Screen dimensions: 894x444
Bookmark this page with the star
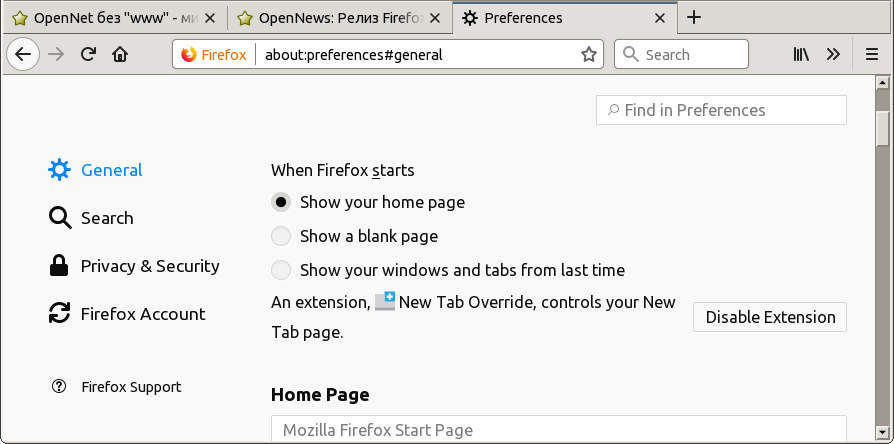click(589, 55)
